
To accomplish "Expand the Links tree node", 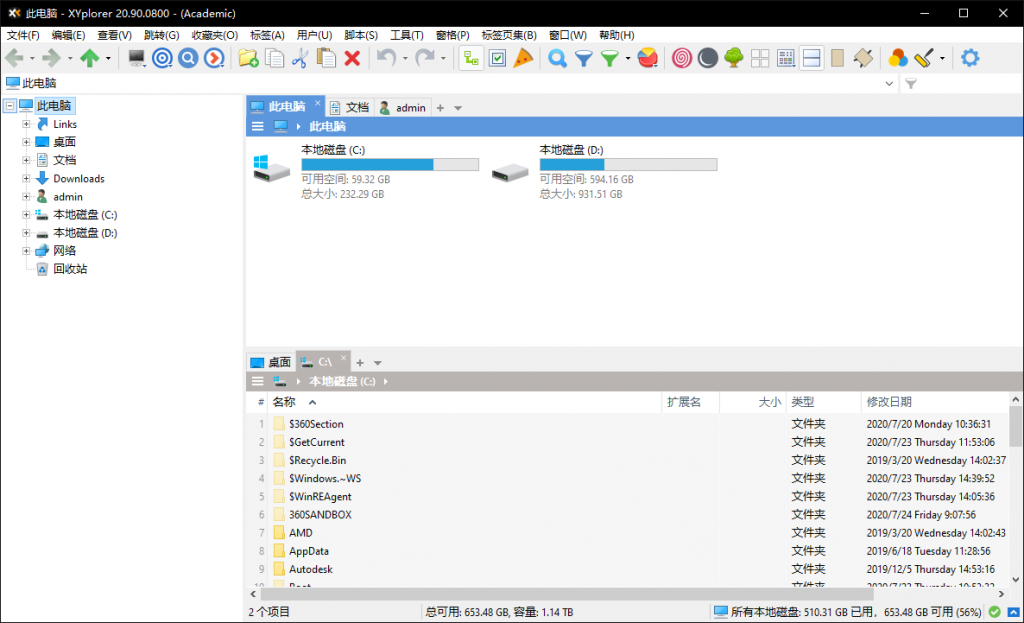I will click(x=26, y=124).
